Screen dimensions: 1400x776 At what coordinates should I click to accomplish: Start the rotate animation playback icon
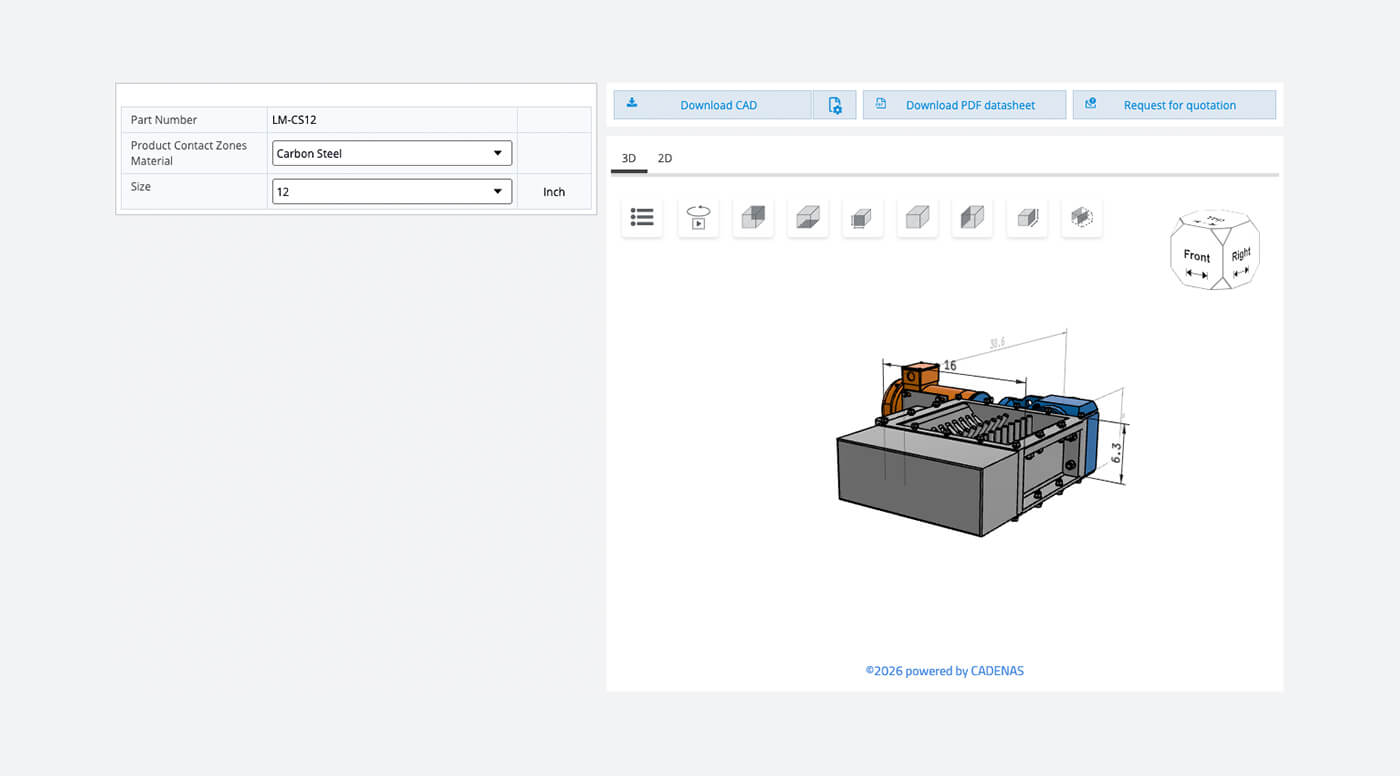click(x=698, y=217)
